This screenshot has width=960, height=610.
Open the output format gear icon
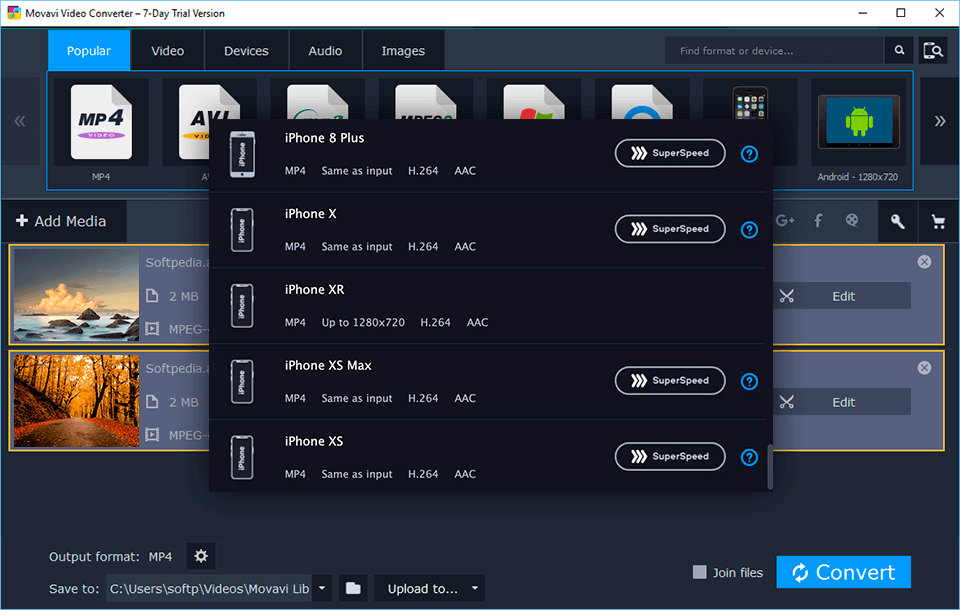coord(201,556)
